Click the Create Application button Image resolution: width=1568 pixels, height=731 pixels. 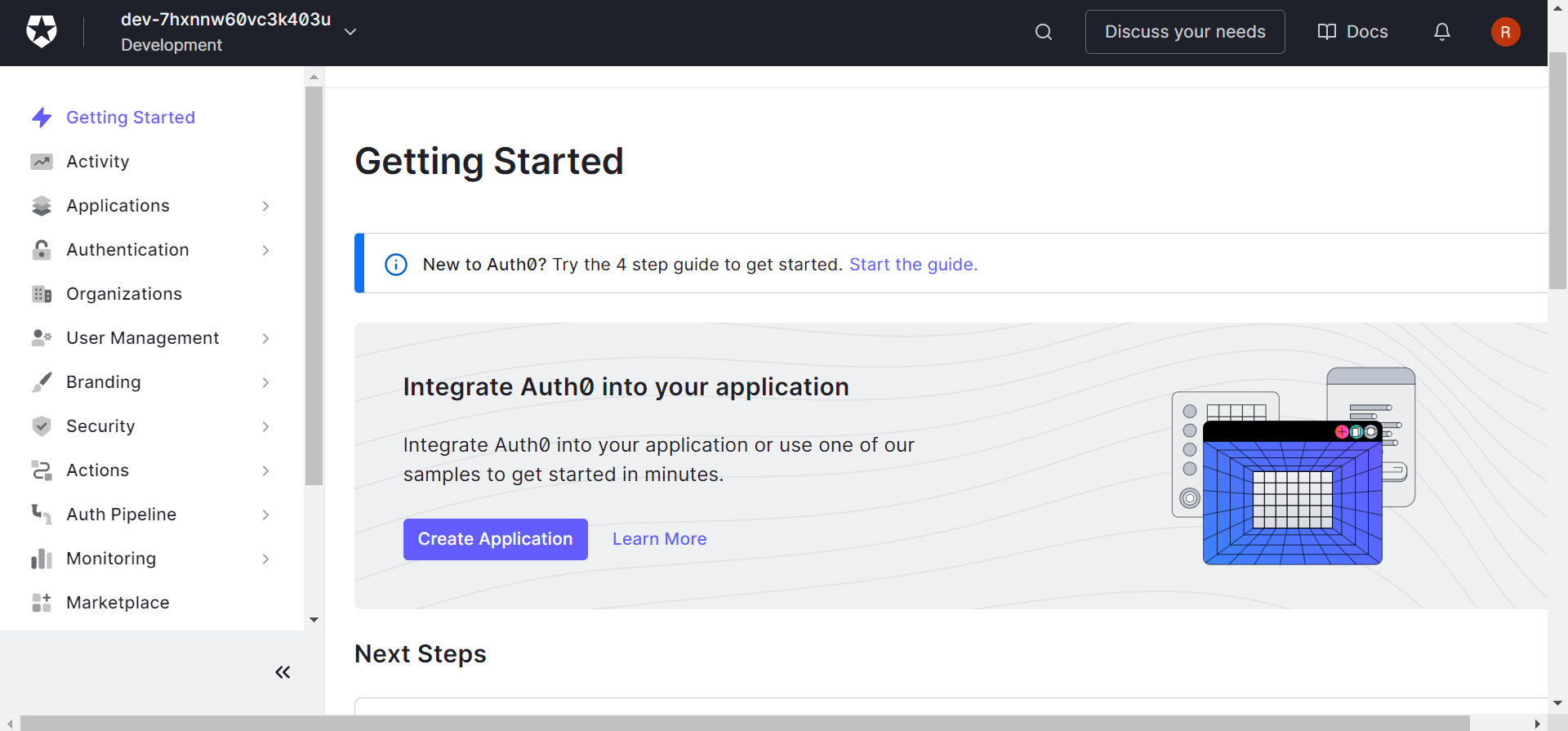pyautogui.click(x=495, y=539)
